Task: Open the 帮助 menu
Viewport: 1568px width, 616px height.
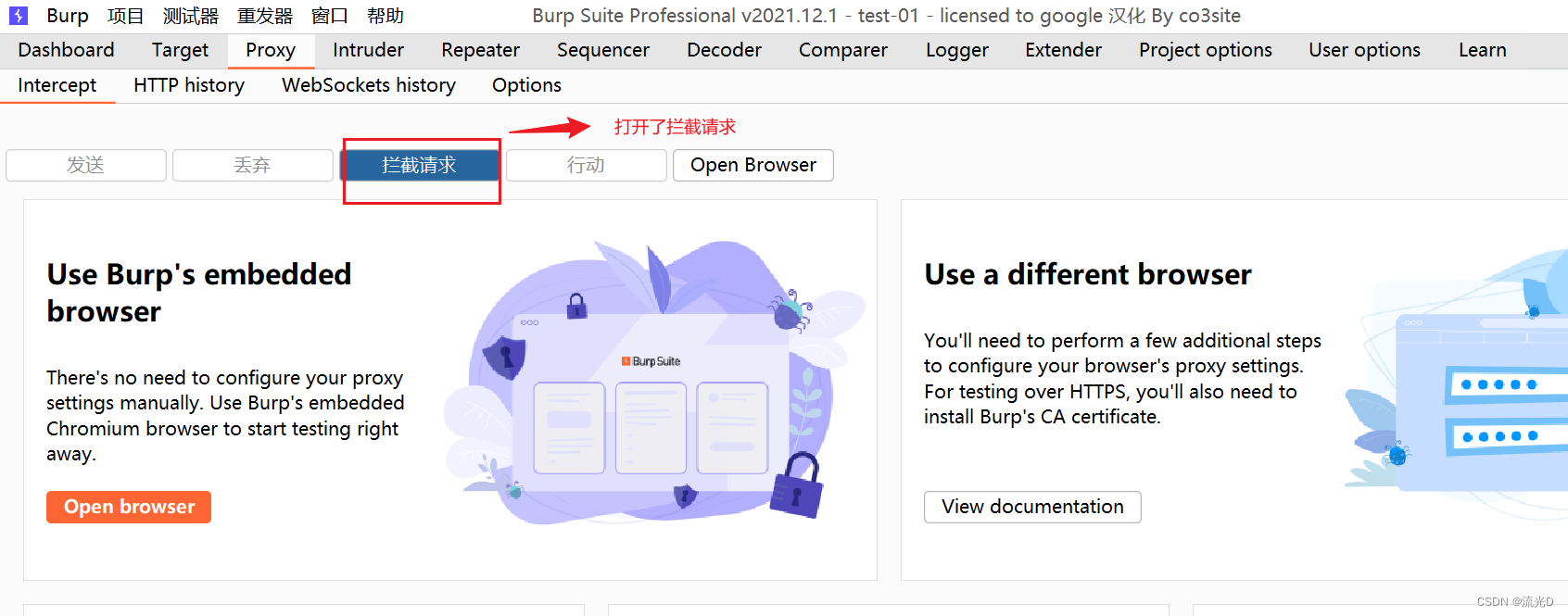Action: pos(386,16)
